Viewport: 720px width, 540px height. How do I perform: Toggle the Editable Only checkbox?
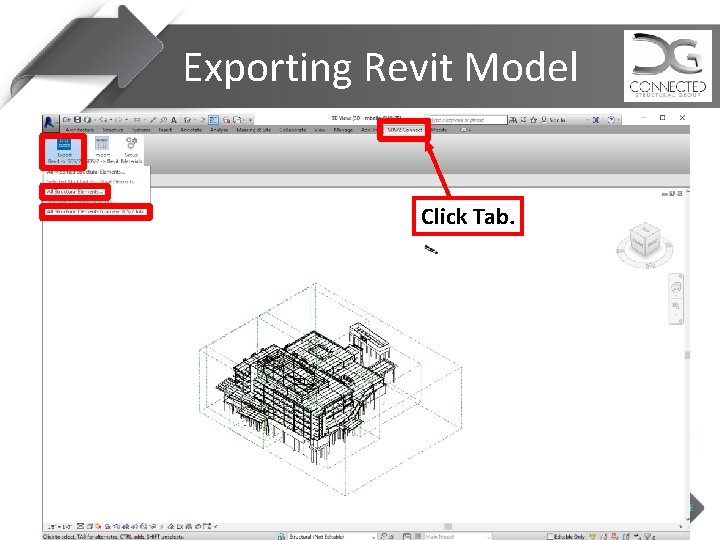[x=550, y=536]
